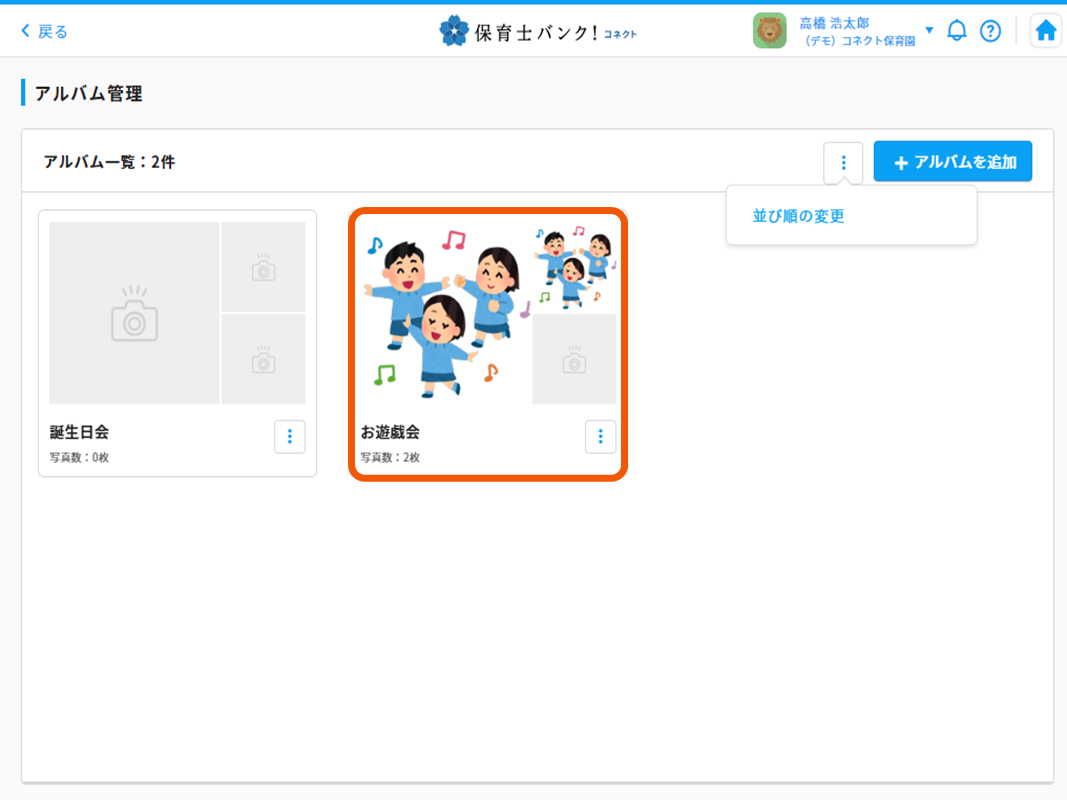
Task: Select the home icon
Action: [1045, 30]
